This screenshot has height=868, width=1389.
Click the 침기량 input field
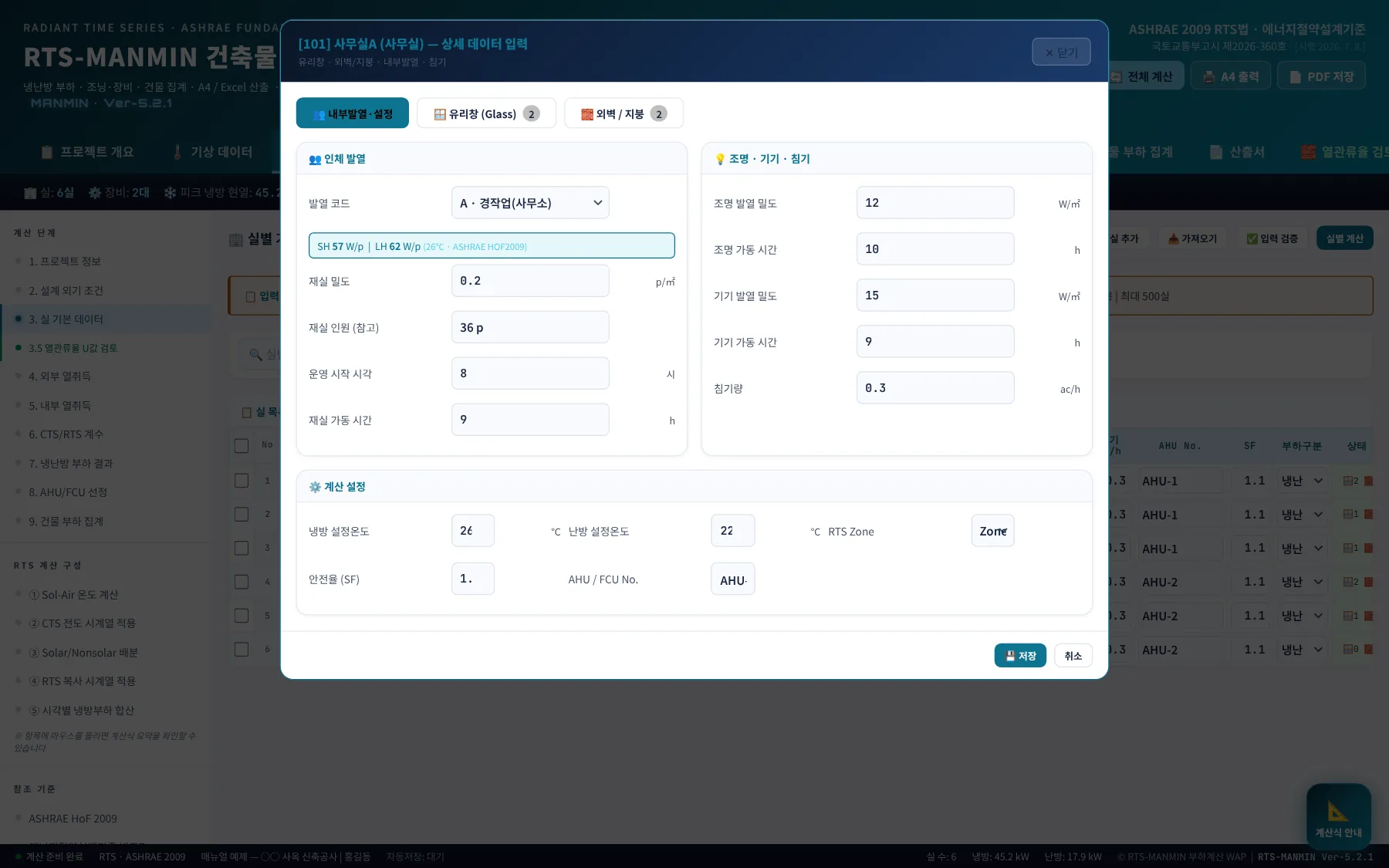point(935,388)
